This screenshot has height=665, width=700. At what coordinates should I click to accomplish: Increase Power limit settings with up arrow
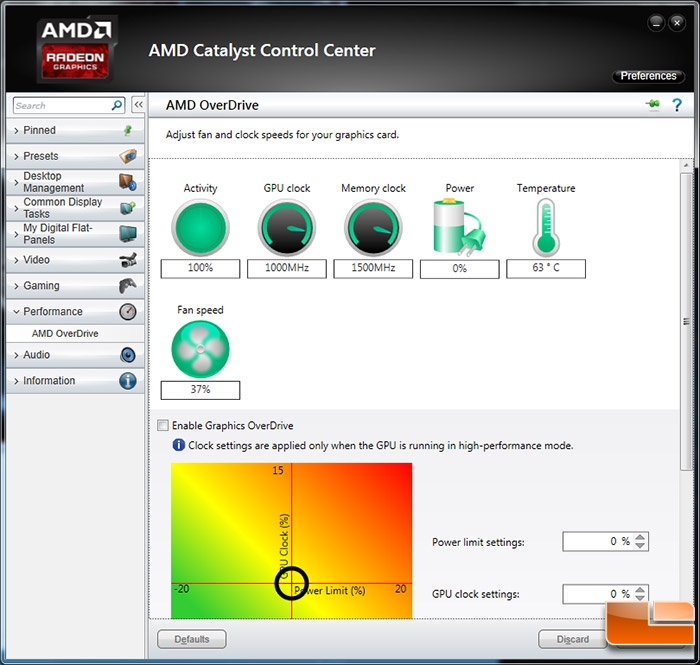point(640,537)
